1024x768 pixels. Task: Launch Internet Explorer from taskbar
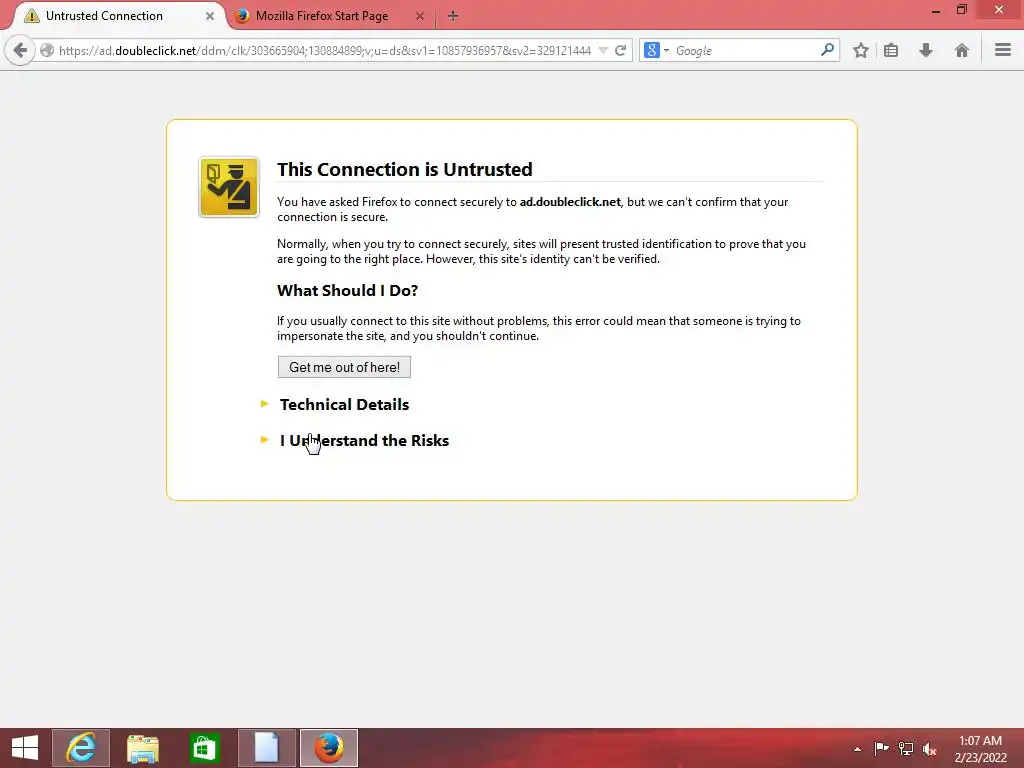pyautogui.click(x=81, y=748)
